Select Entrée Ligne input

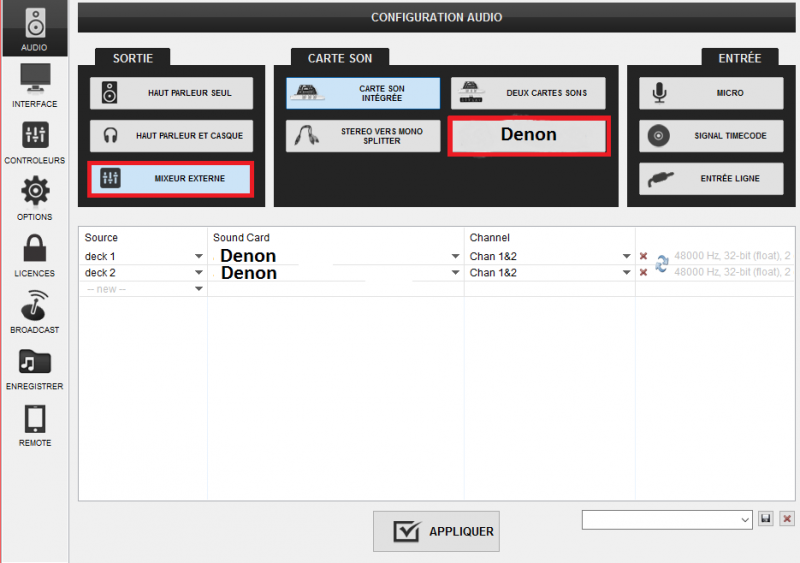711,179
